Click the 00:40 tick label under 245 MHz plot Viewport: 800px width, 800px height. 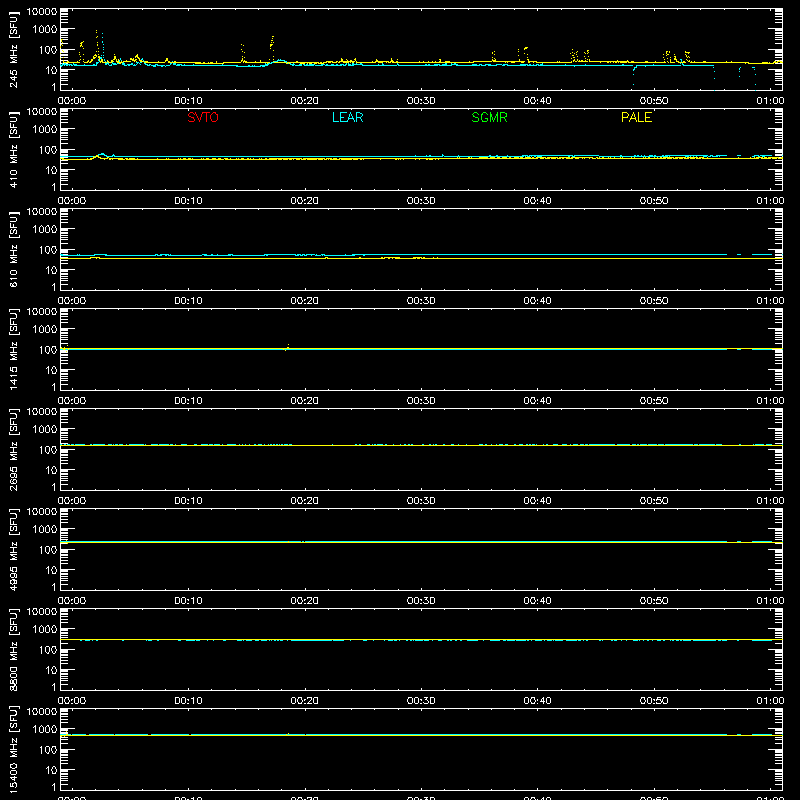537,101
